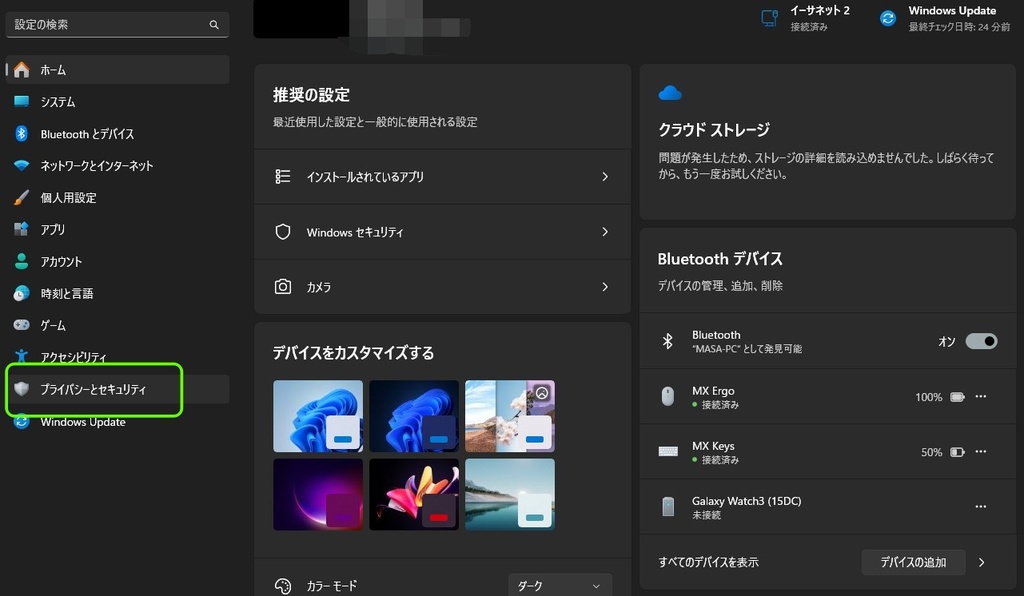Click the イーサネット 2 monitor icon at top

coord(770,18)
